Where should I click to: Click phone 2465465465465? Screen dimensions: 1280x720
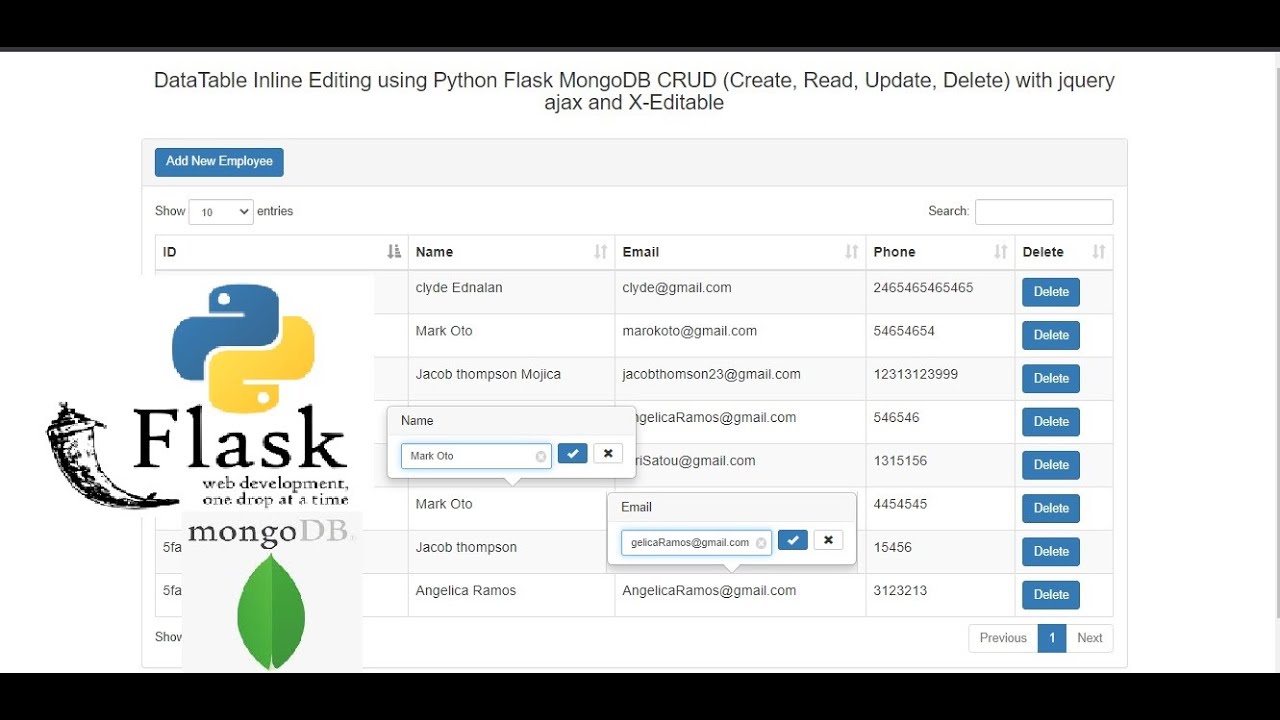(x=923, y=288)
